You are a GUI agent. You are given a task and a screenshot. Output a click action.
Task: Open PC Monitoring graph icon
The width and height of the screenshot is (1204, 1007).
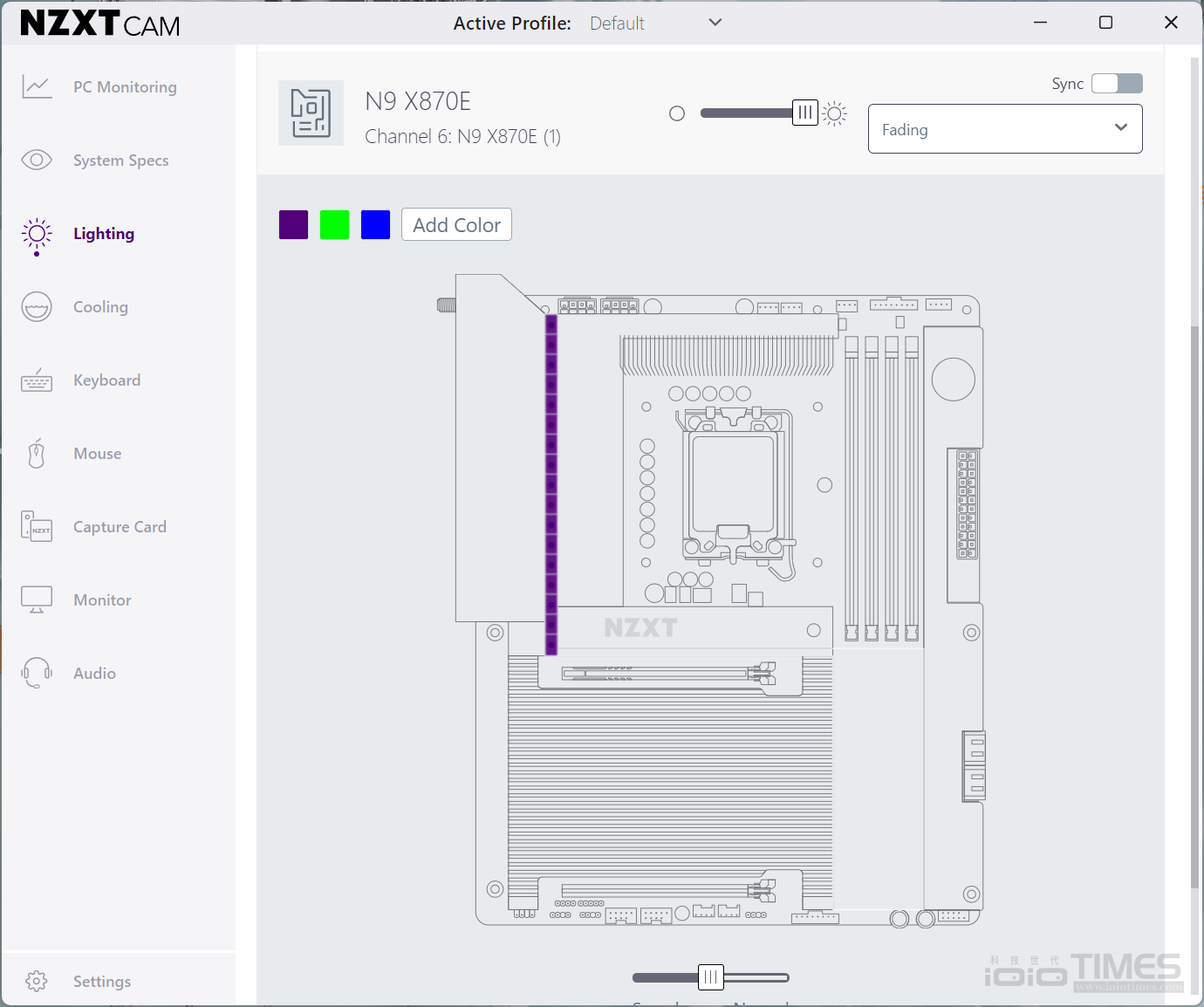pyautogui.click(x=37, y=87)
